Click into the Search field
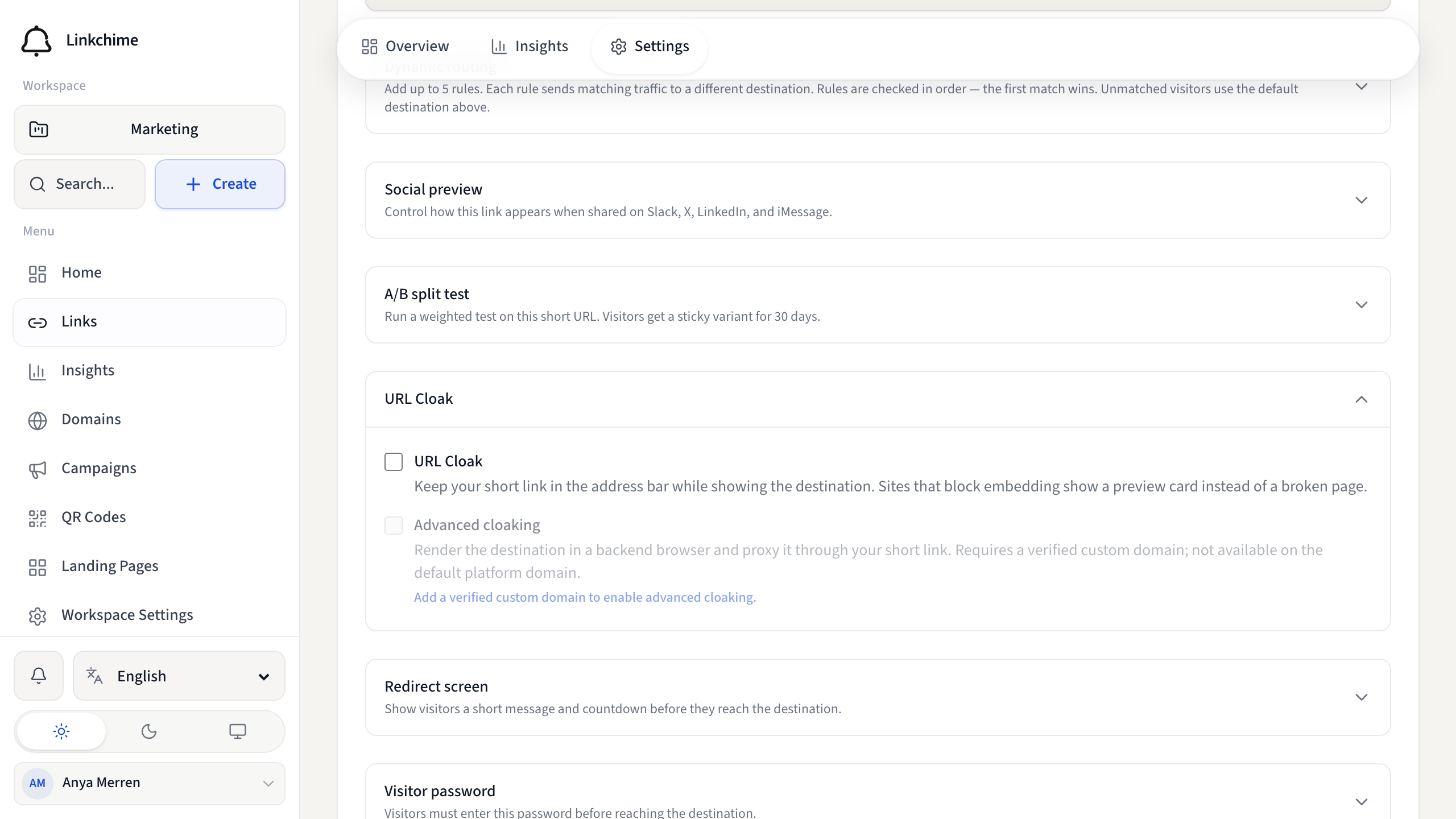Screen dimensions: 1456x819 (80, 184)
